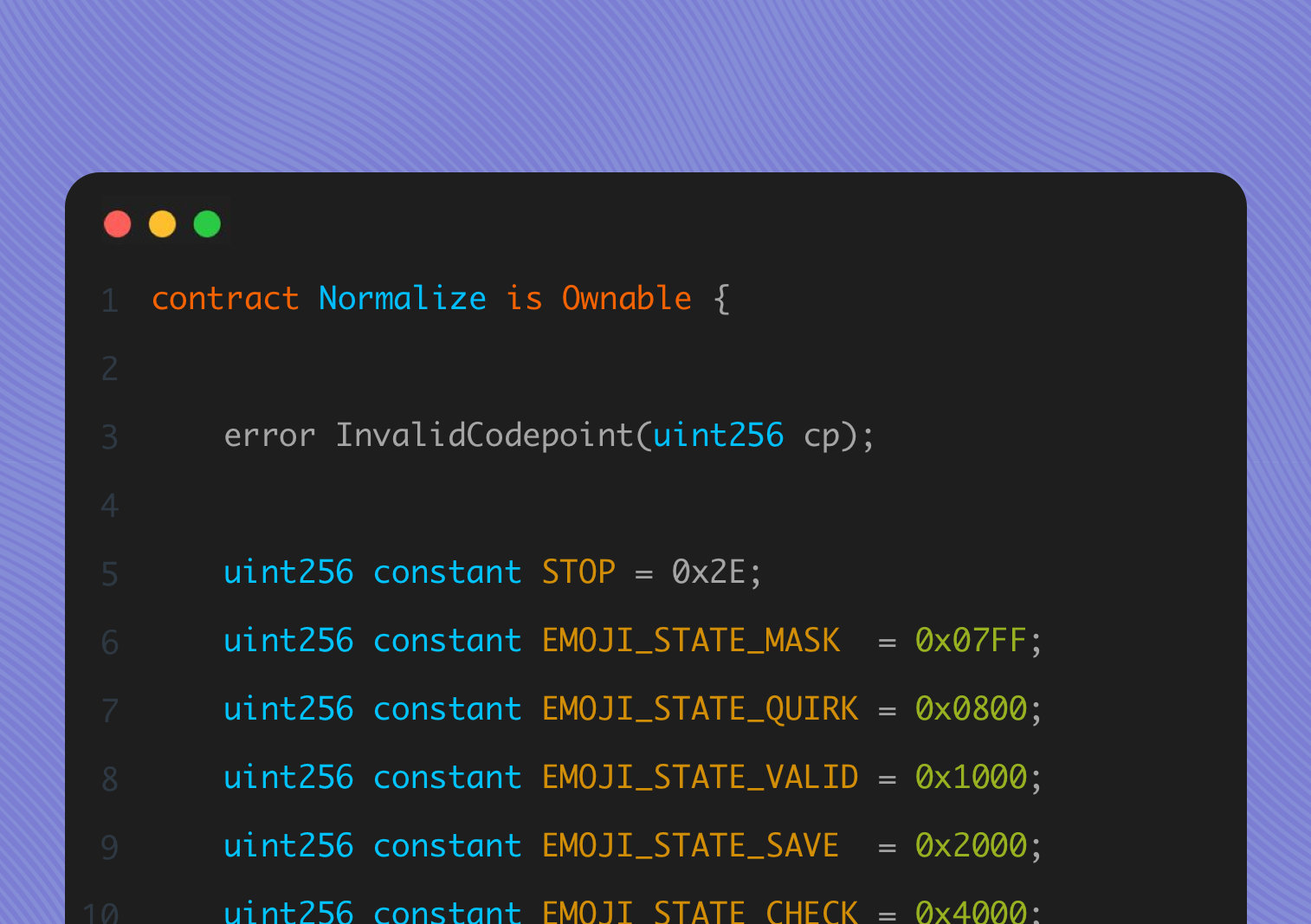Viewport: 1311px width, 924px height.
Task: Click the 0x07FF hex literal
Action: pos(971,641)
